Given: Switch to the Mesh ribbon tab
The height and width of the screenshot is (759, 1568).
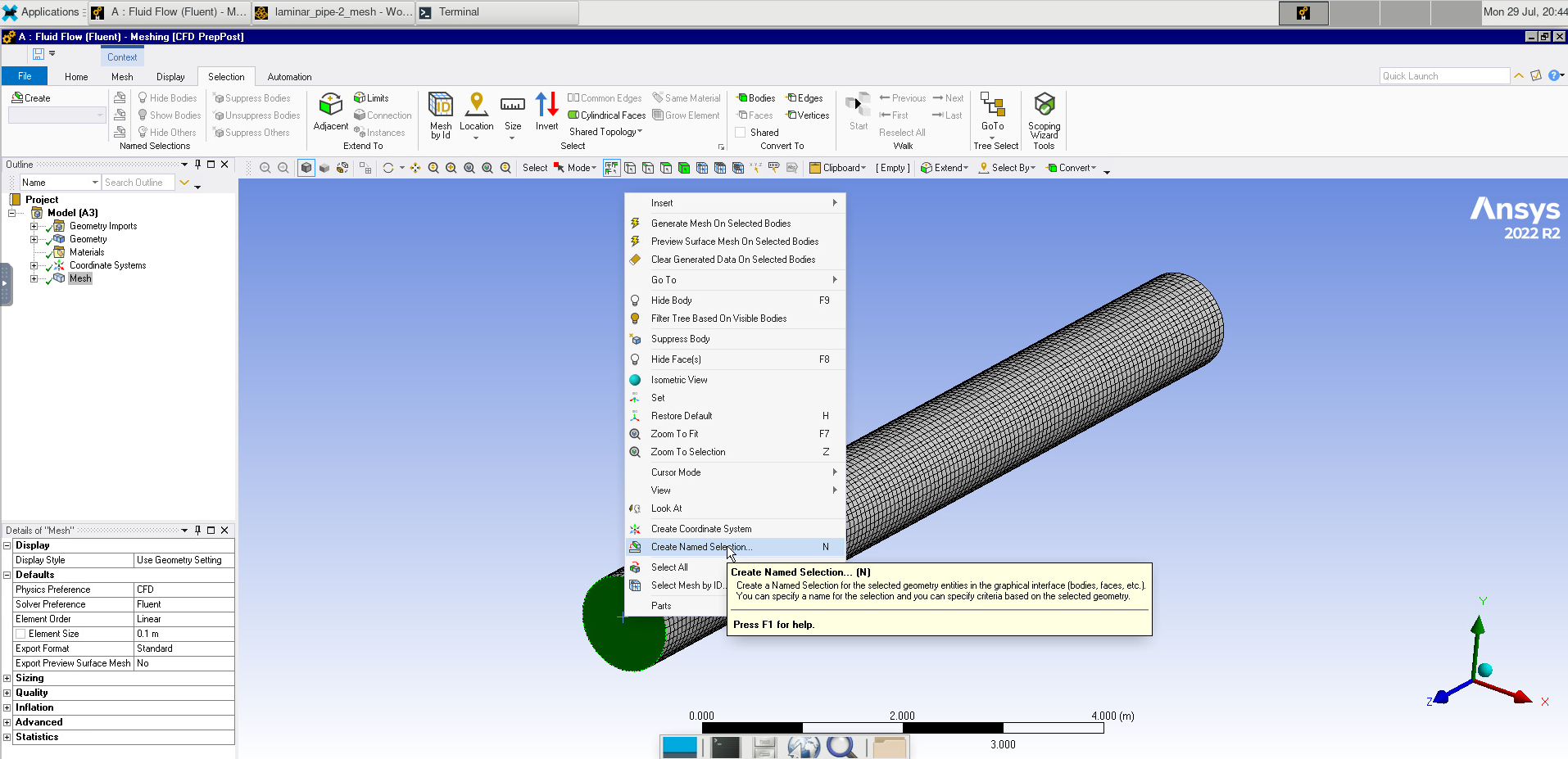Looking at the screenshot, I should pos(122,77).
